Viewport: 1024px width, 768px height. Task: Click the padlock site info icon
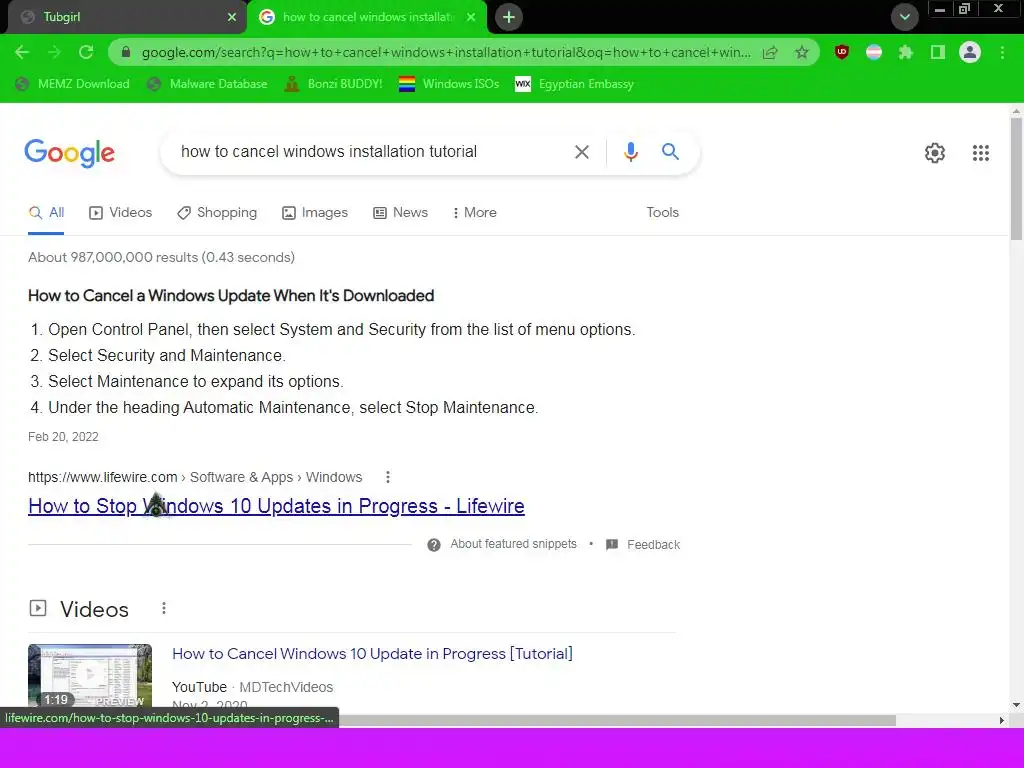126,52
